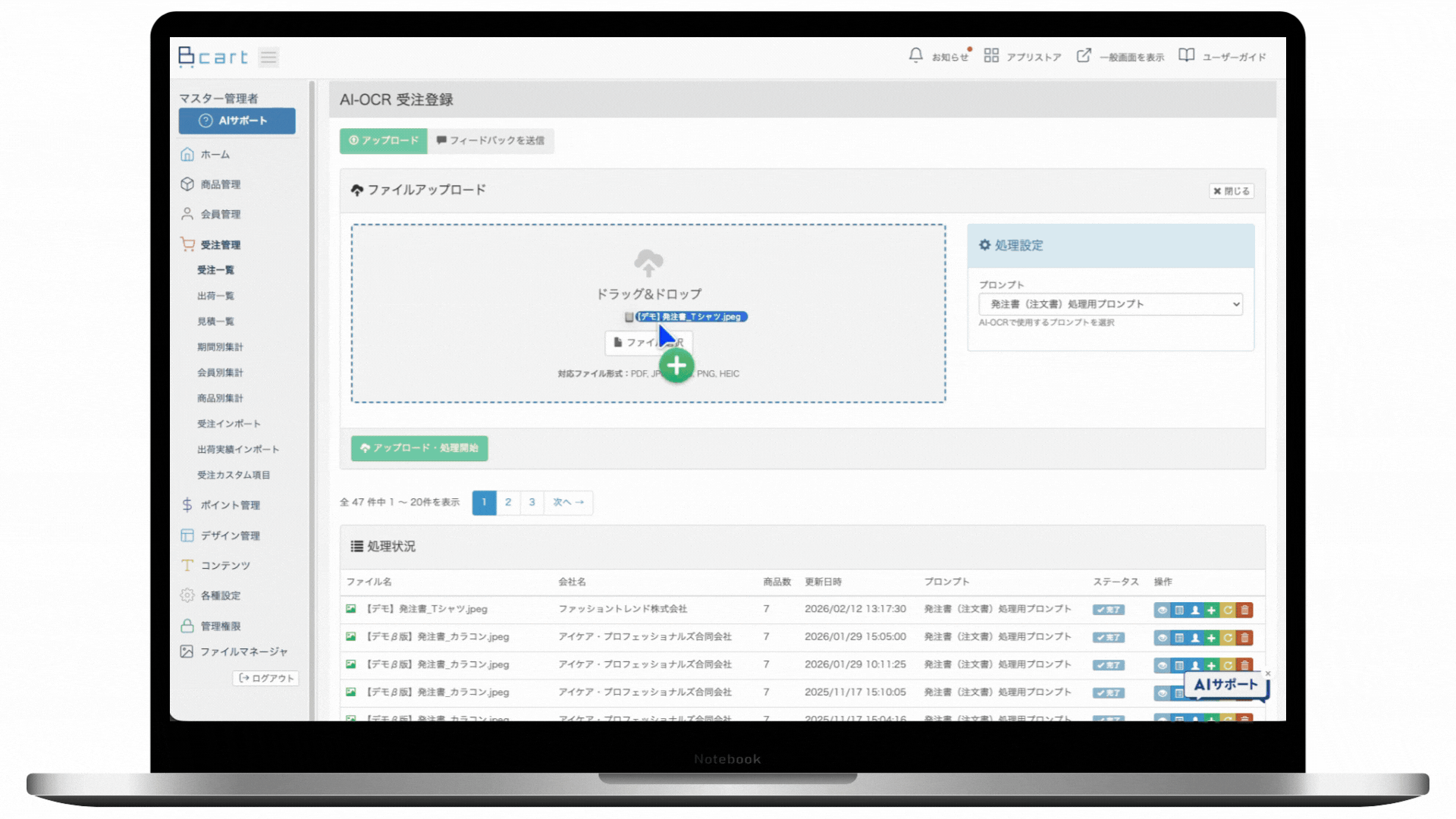Click green plus icon in second table row
This screenshot has width=1456, height=819.
(x=1211, y=638)
